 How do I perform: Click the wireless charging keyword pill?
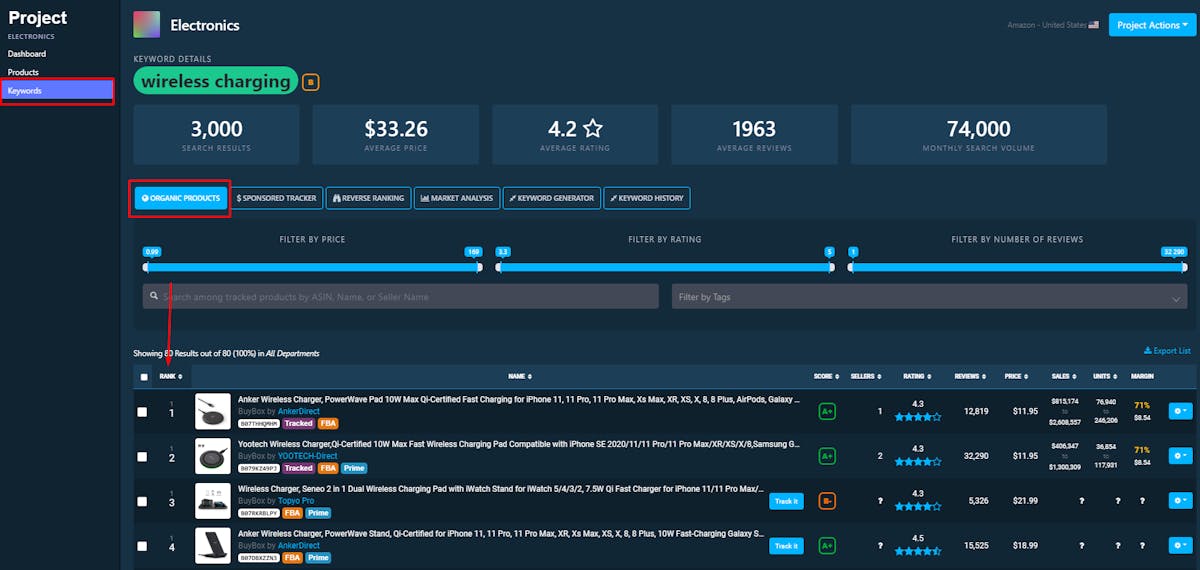215,81
